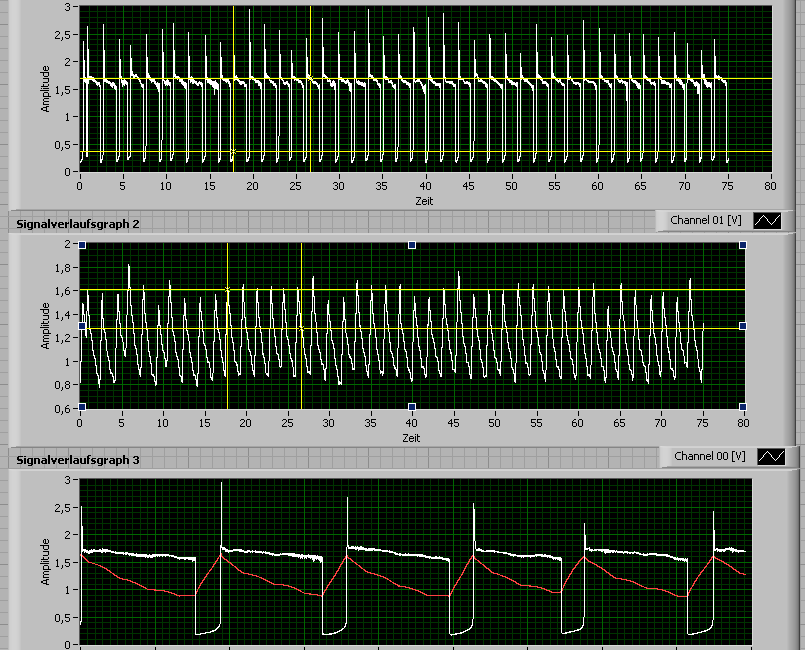The image size is (805, 650).
Task: Click the x-axis value '80' on graph 2
Action: (x=743, y=424)
